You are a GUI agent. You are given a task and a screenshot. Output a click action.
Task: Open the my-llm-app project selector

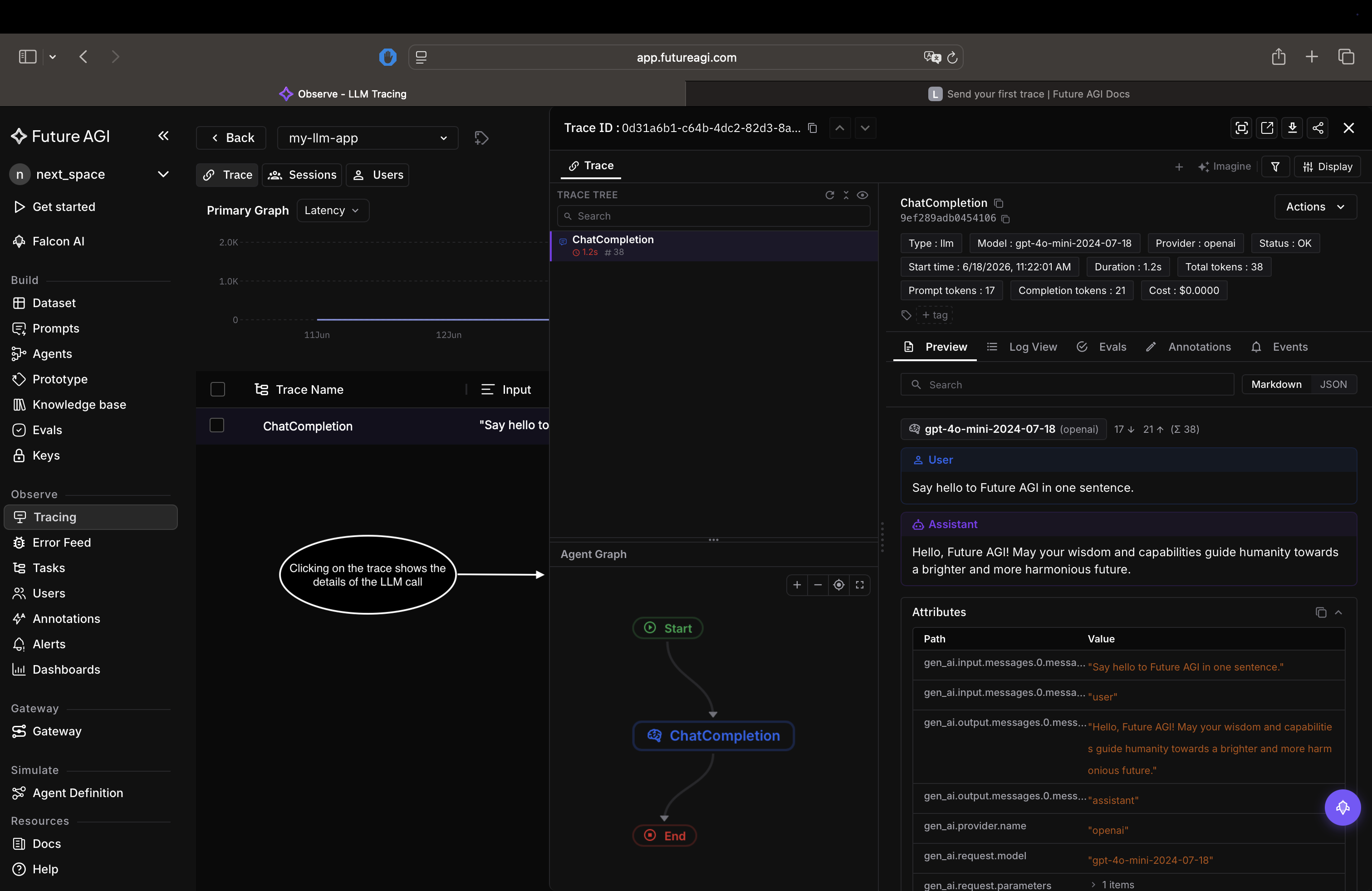pyautogui.click(x=368, y=138)
